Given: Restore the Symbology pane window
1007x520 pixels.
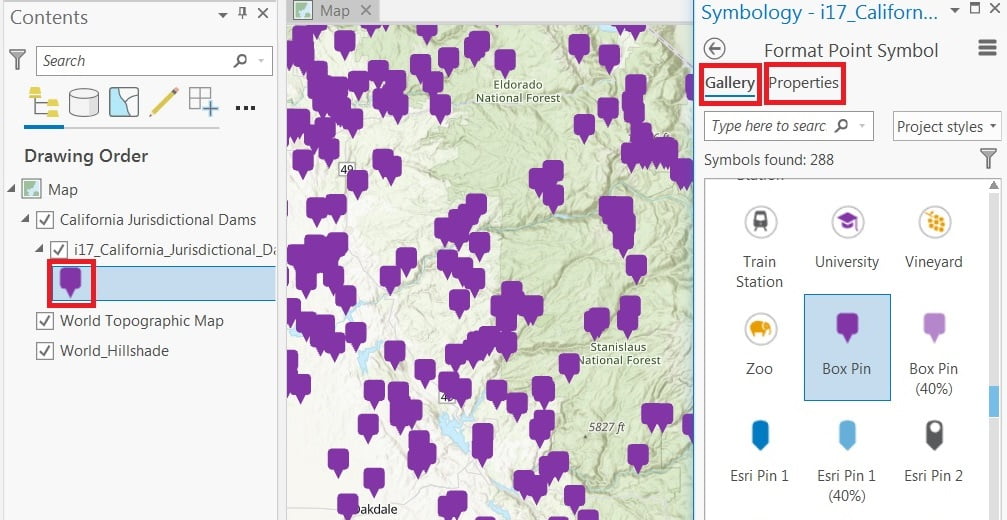Looking at the screenshot, I should coord(975,8).
